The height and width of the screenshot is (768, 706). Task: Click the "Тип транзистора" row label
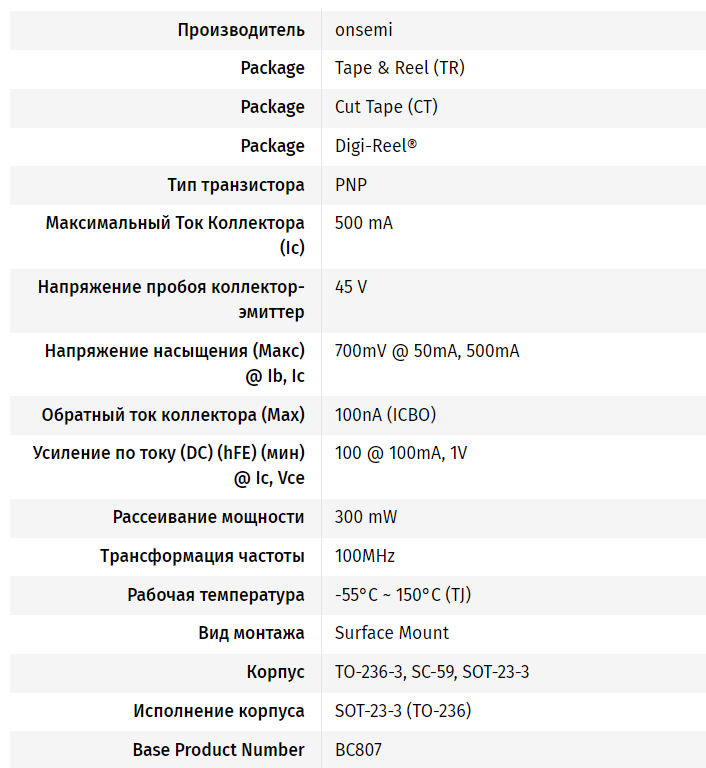pos(236,185)
